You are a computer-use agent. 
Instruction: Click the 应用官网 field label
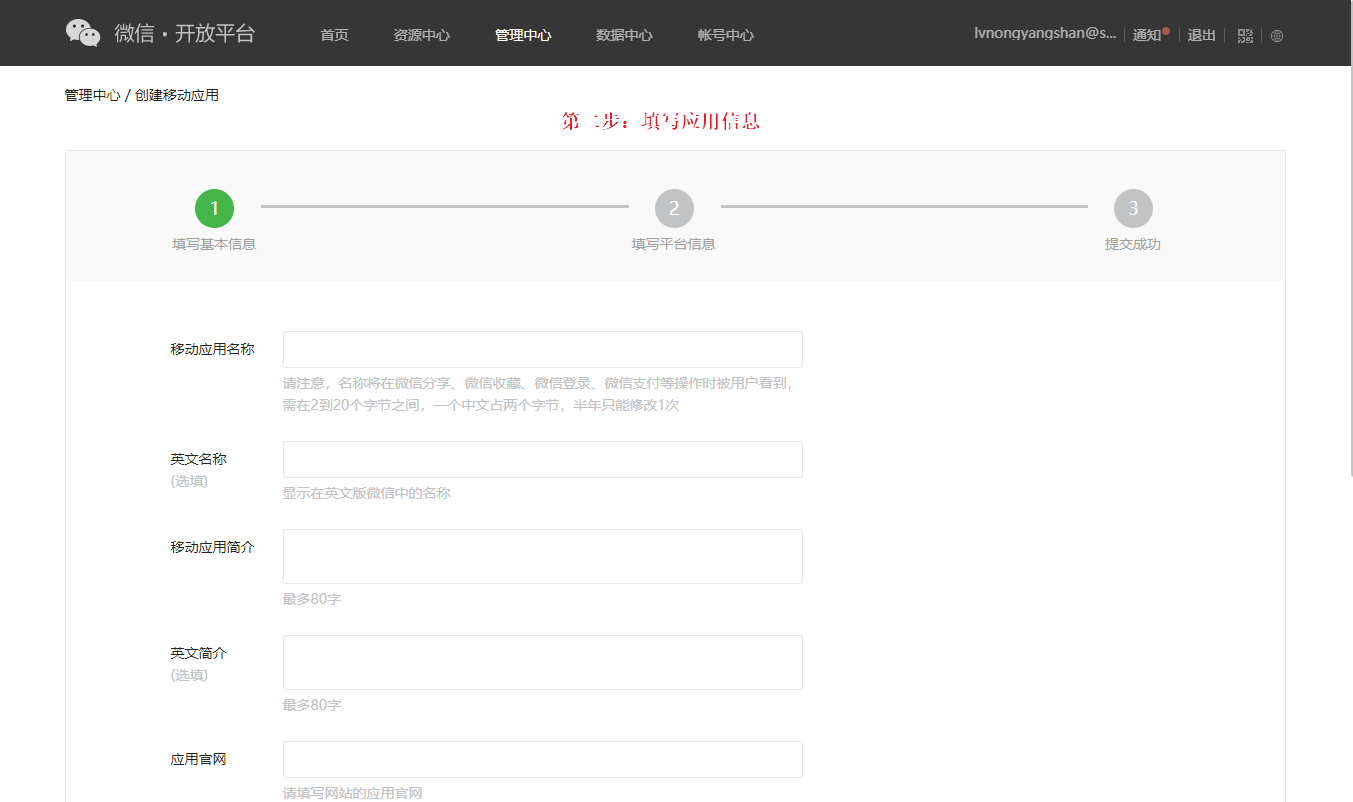(198, 759)
